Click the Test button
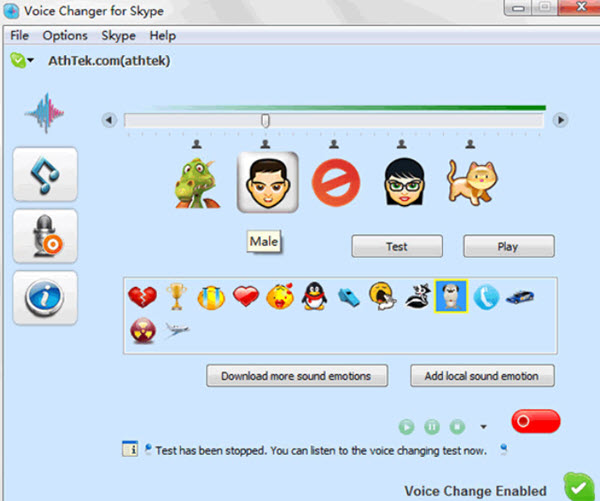 point(397,246)
